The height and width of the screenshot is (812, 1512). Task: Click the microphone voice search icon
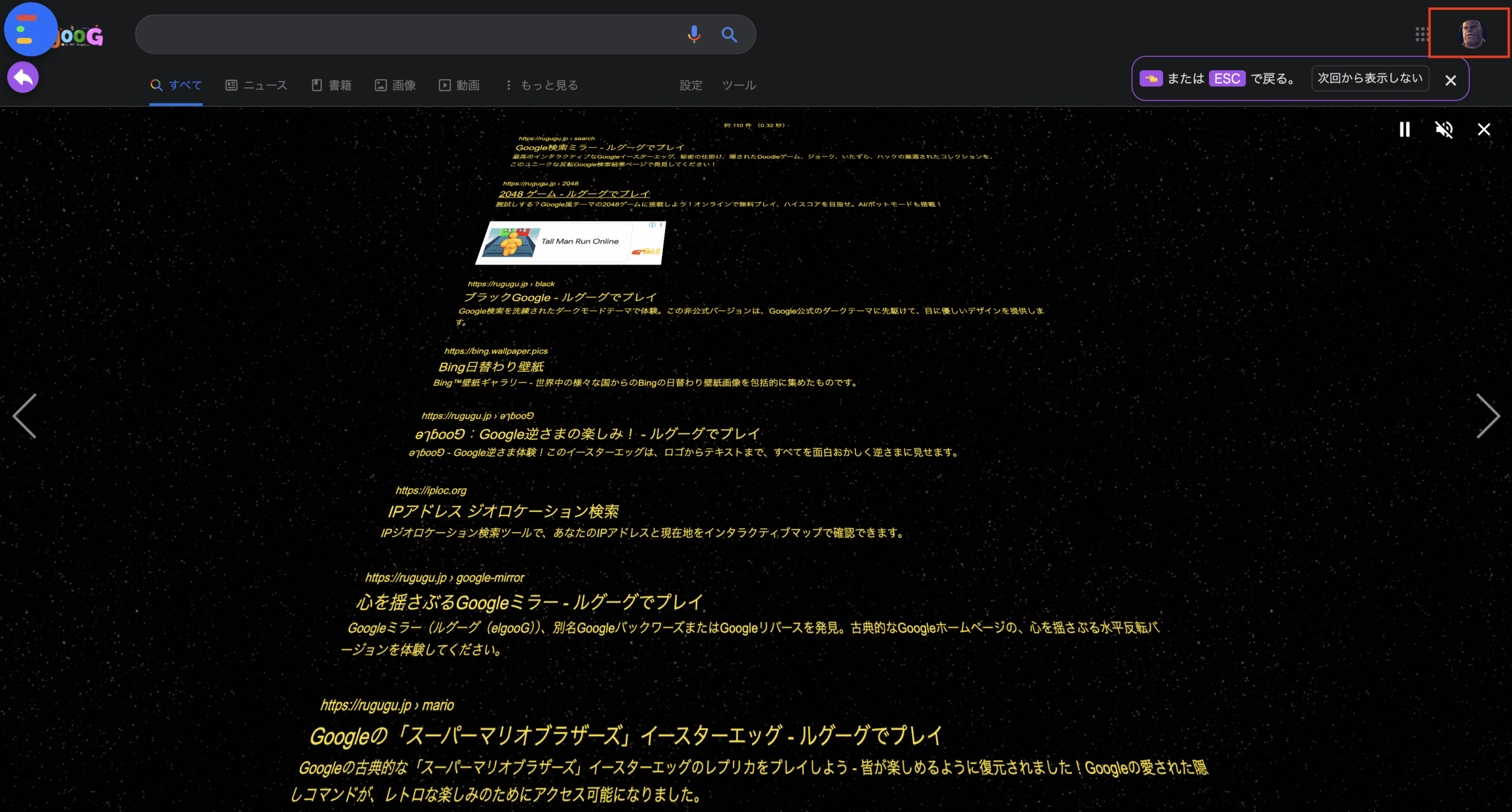[694, 34]
